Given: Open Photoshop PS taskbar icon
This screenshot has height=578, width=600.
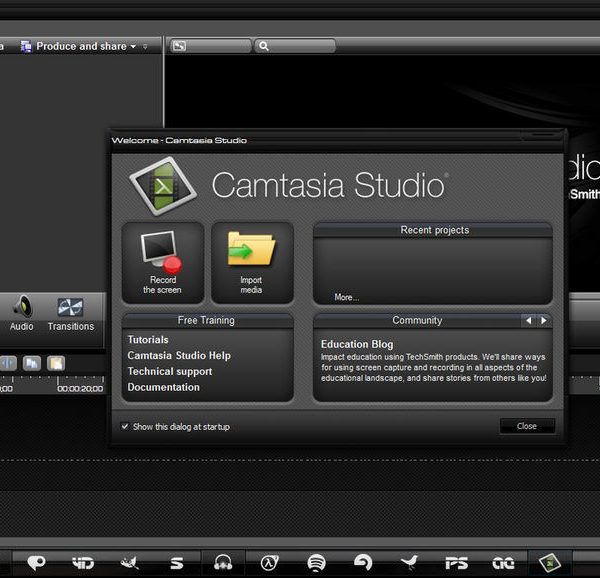Looking at the screenshot, I should point(457,563).
